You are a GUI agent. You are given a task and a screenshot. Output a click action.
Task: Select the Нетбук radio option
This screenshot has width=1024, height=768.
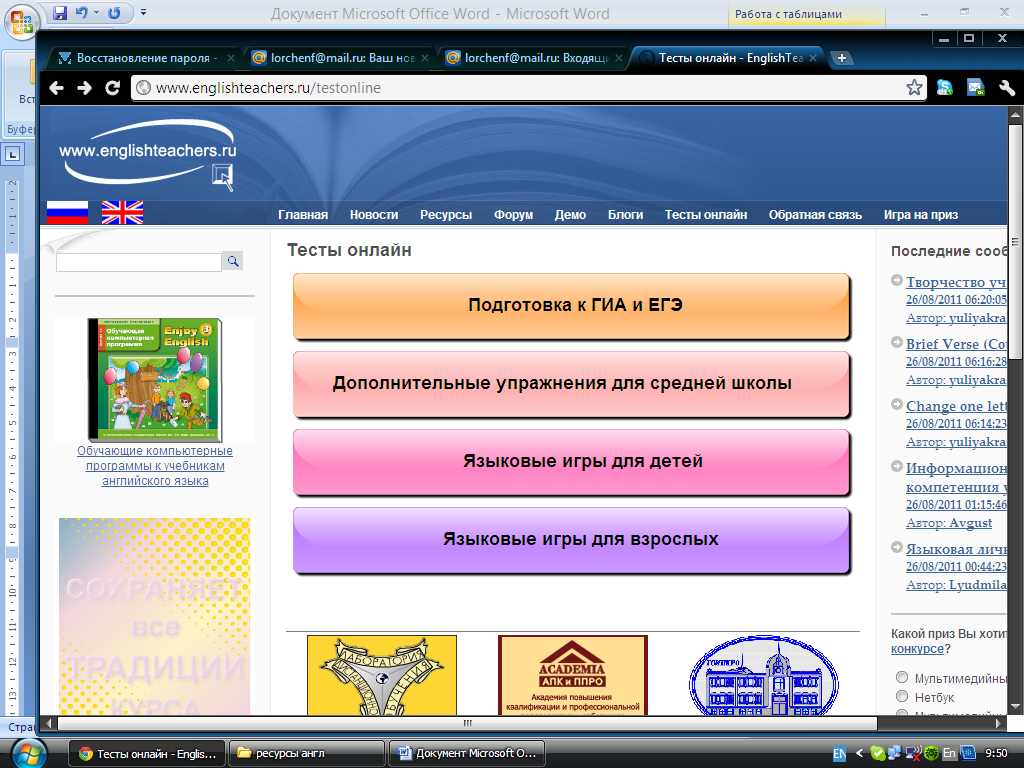tap(902, 696)
